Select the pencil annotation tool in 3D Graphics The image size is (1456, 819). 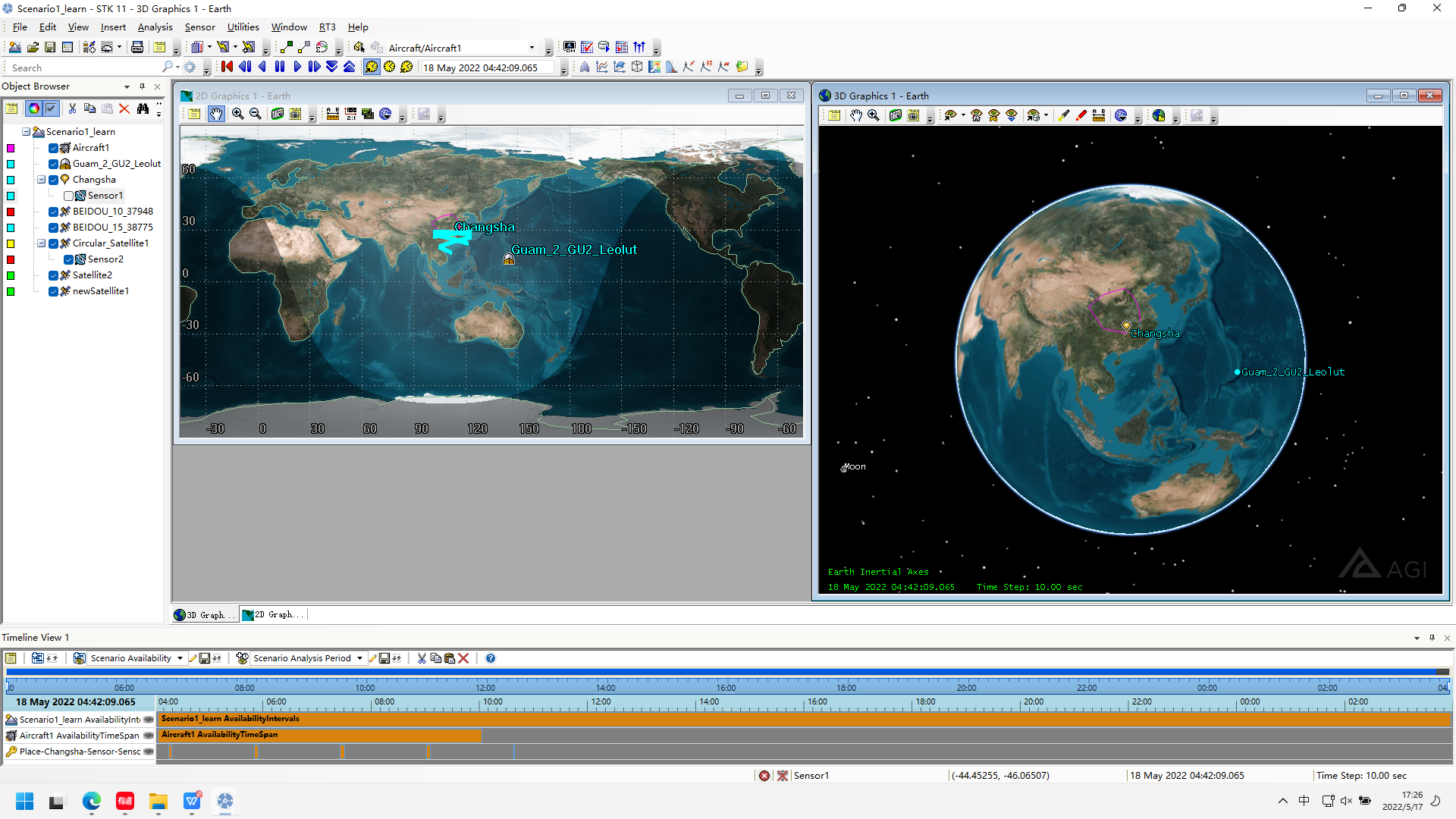point(1080,115)
